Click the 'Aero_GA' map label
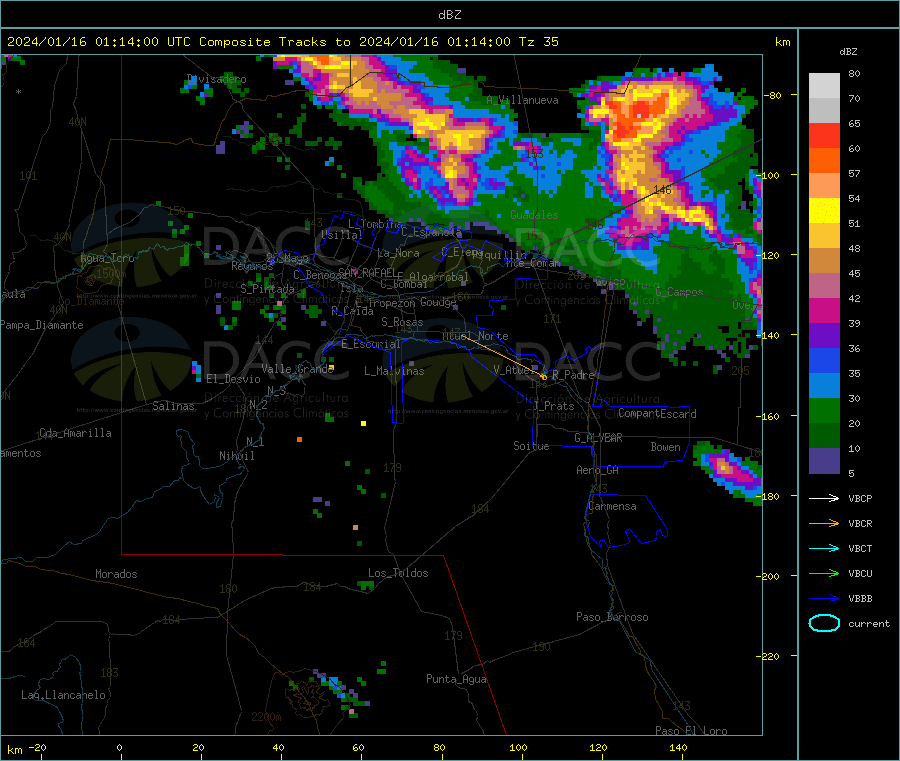 point(597,470)
